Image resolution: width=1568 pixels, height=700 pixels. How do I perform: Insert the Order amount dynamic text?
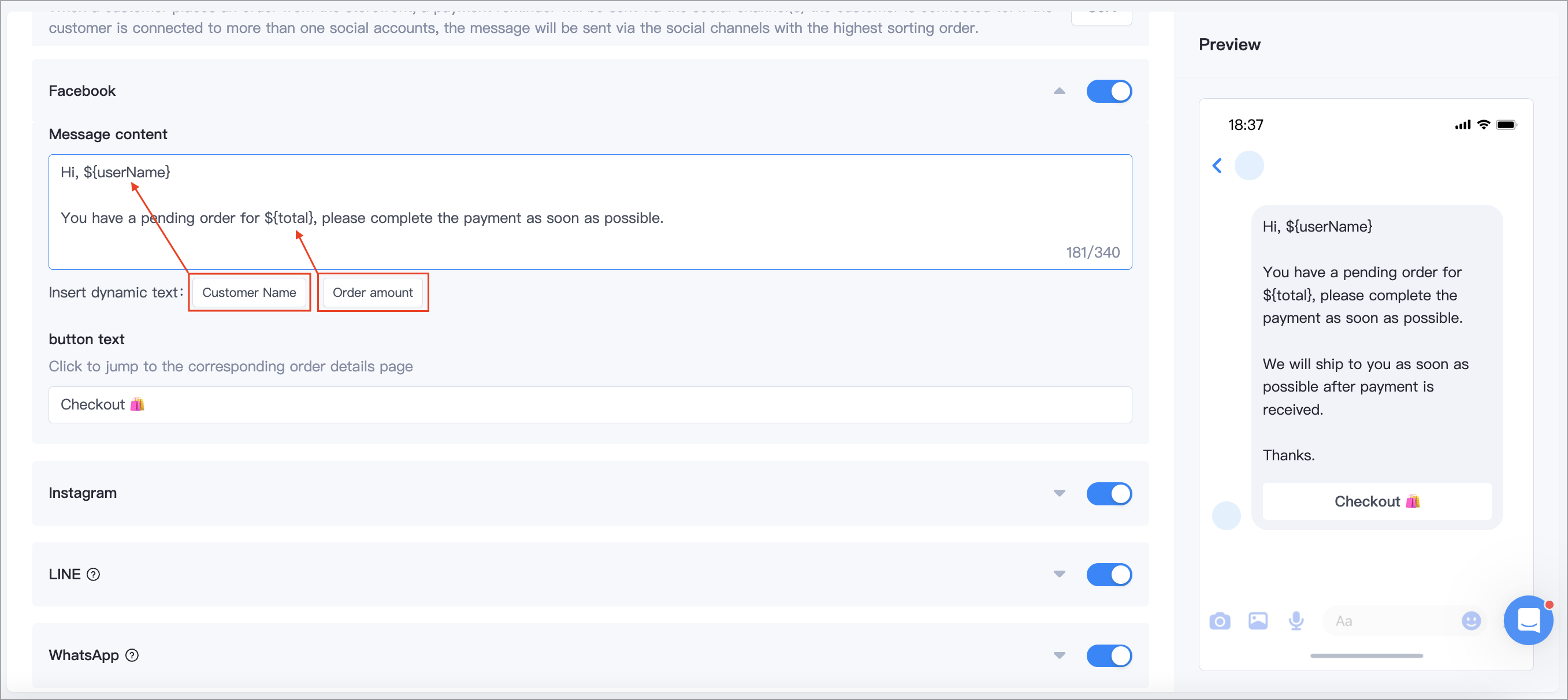point(373,293)
